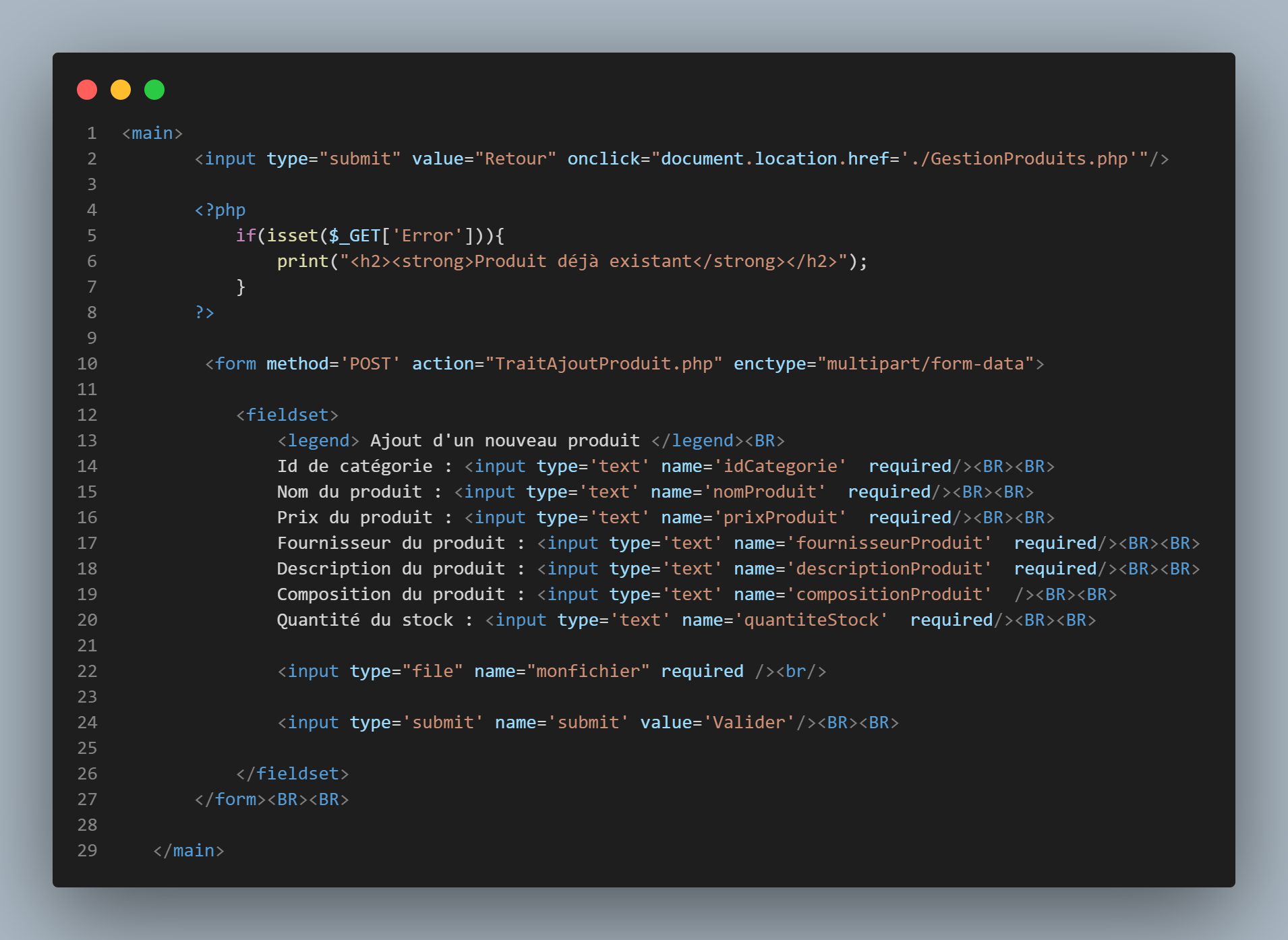Click the closing </fieldset> tag
This screenshot has width=1288, height=940.
click(293, 774)
